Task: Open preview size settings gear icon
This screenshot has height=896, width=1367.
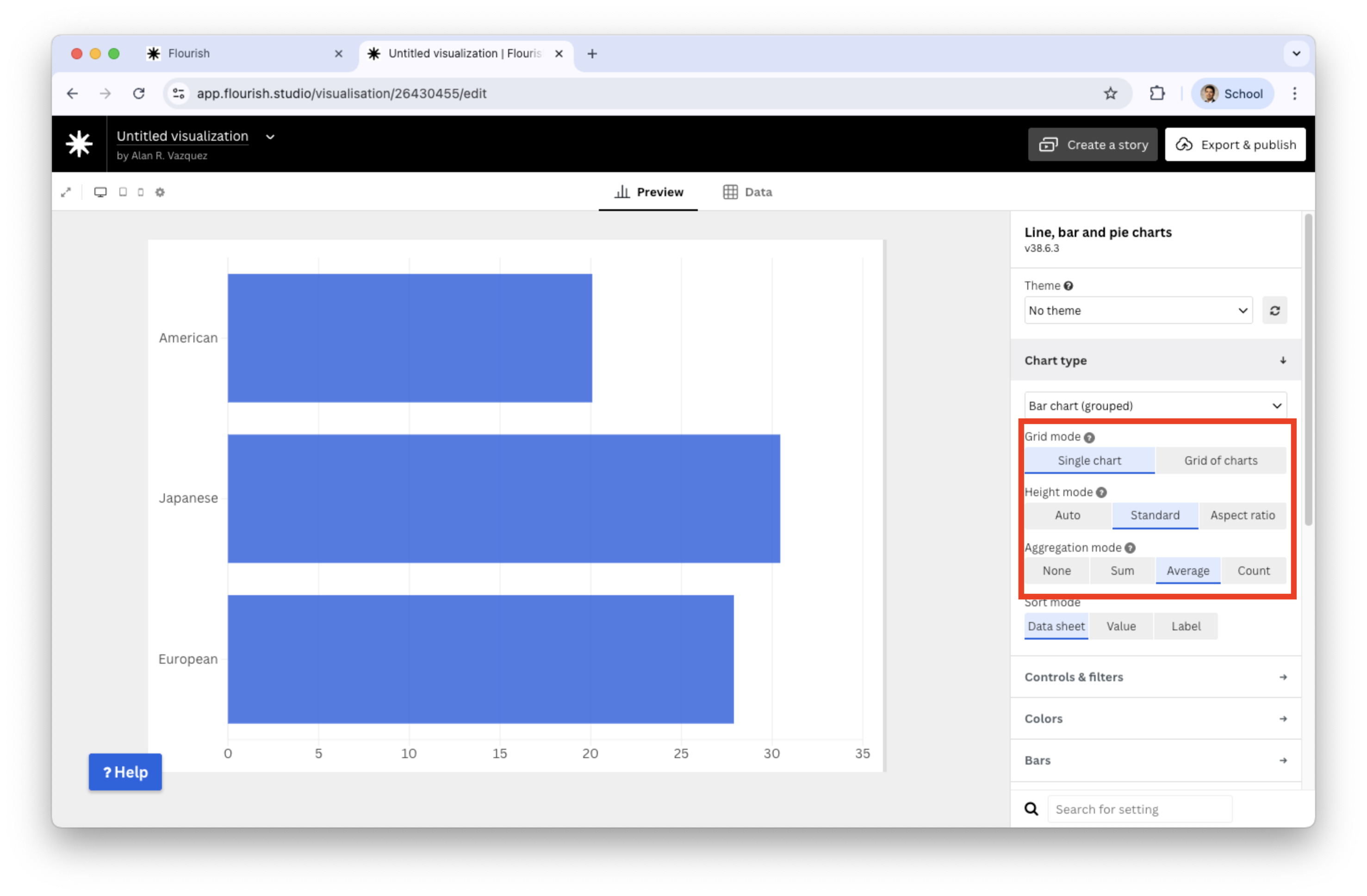Action: tap(160, 193)
